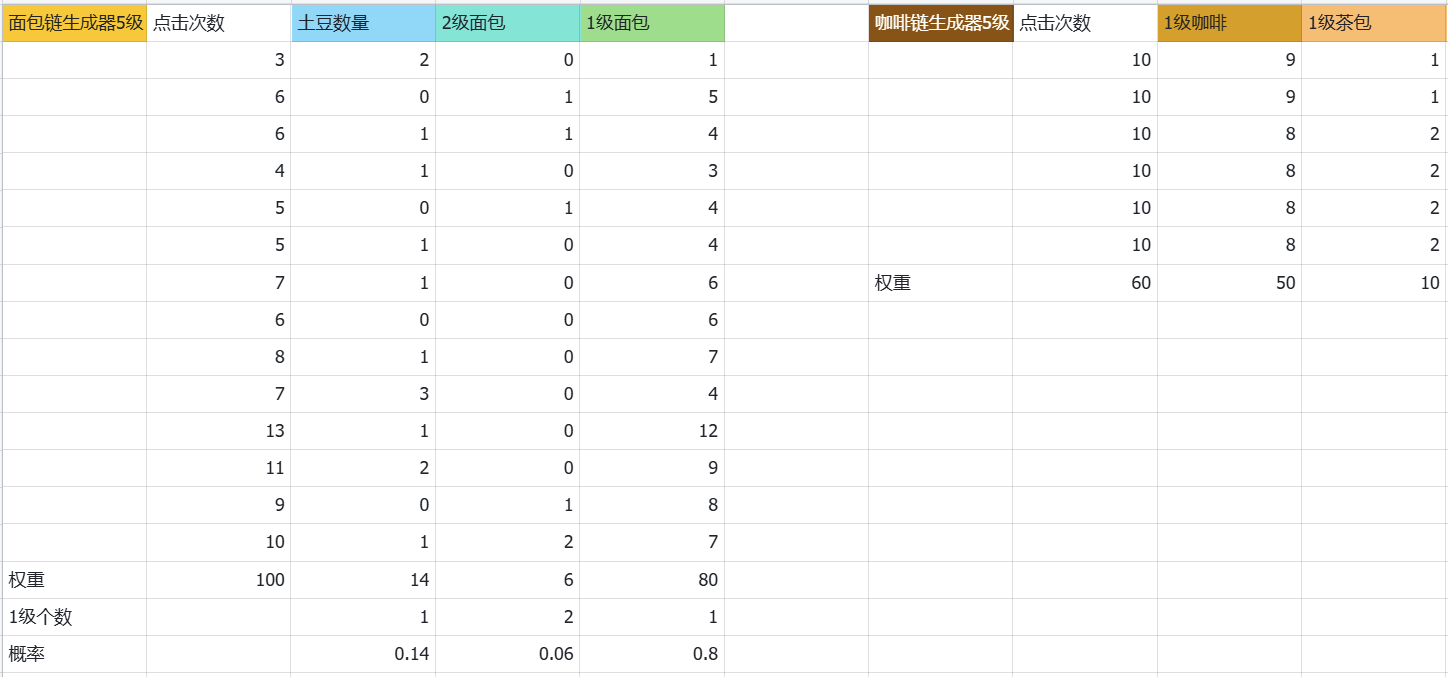Click the 权重 label in the coffee table
Screen dimensions: 1448x677
click(x=893, y=283)
